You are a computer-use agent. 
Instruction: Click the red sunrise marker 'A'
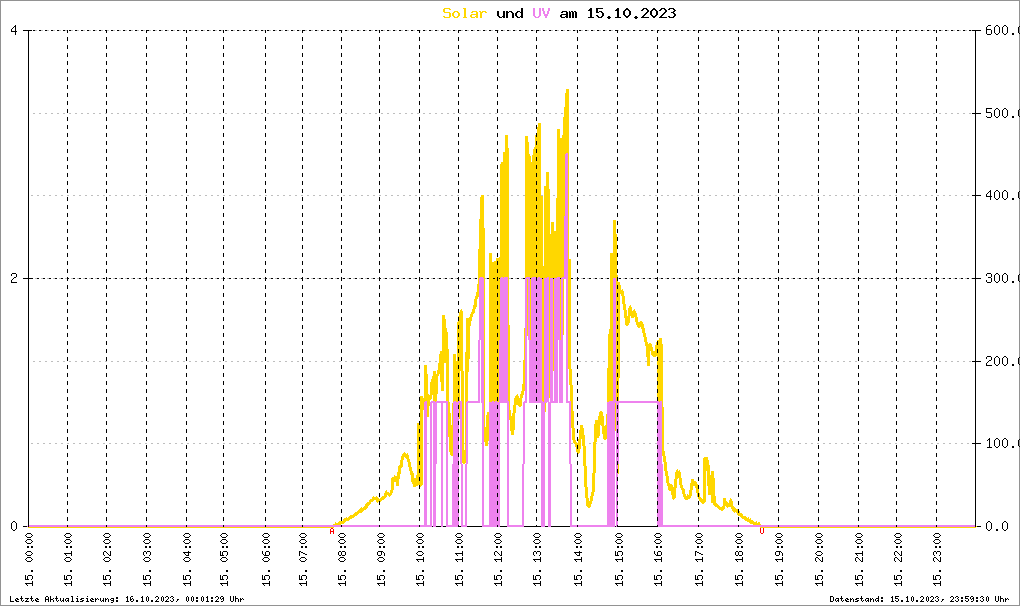click(332, 531)
